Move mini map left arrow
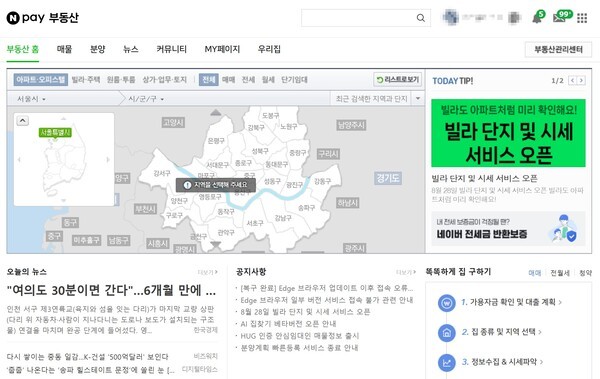 (x=19, y=160)
